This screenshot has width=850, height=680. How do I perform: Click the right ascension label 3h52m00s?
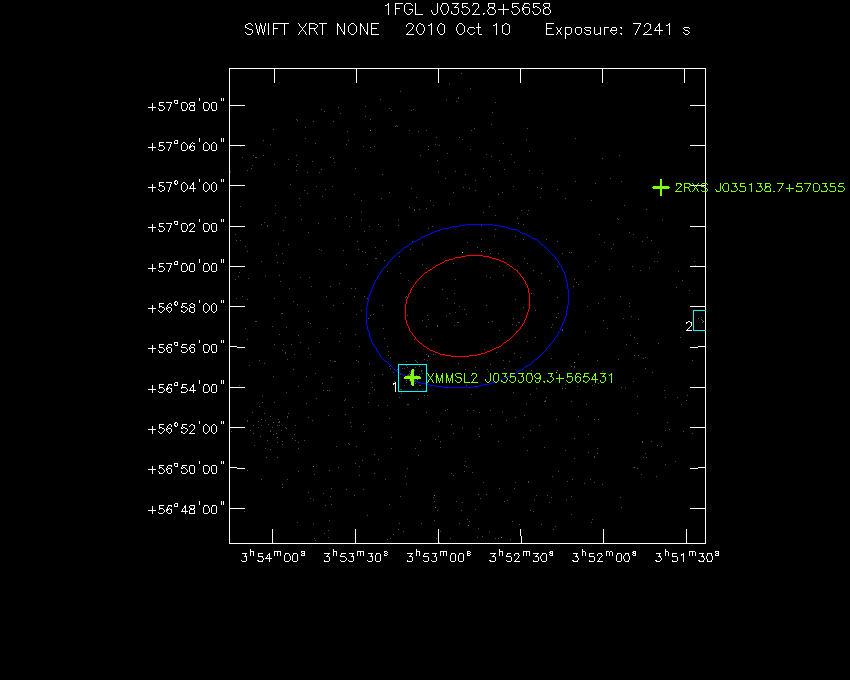[604, 557]
